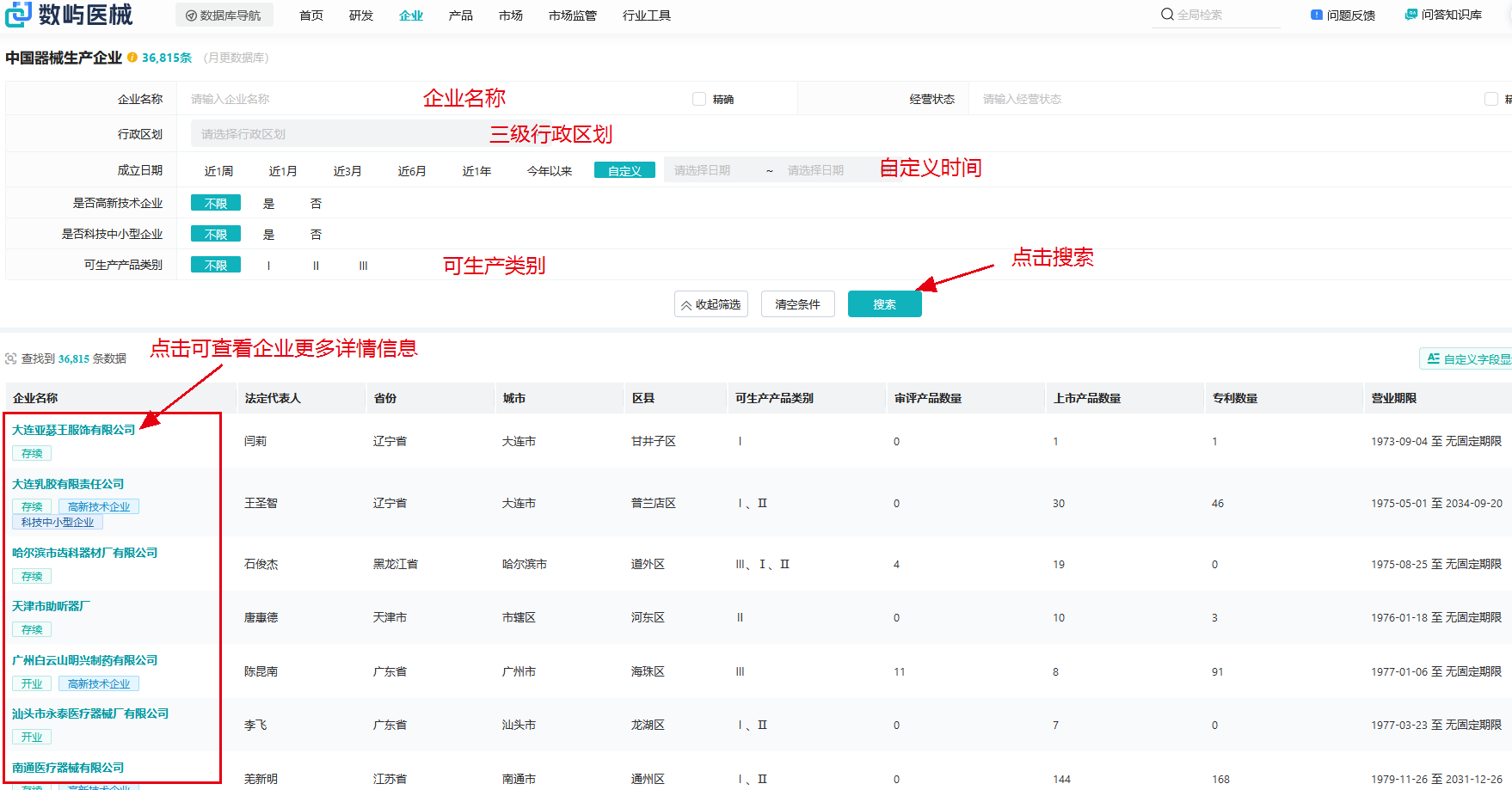Click the scan icon next to 查找到 results
Viewport: 1512px width, 790px height.
pyautogui.click(x=11, y=358)
